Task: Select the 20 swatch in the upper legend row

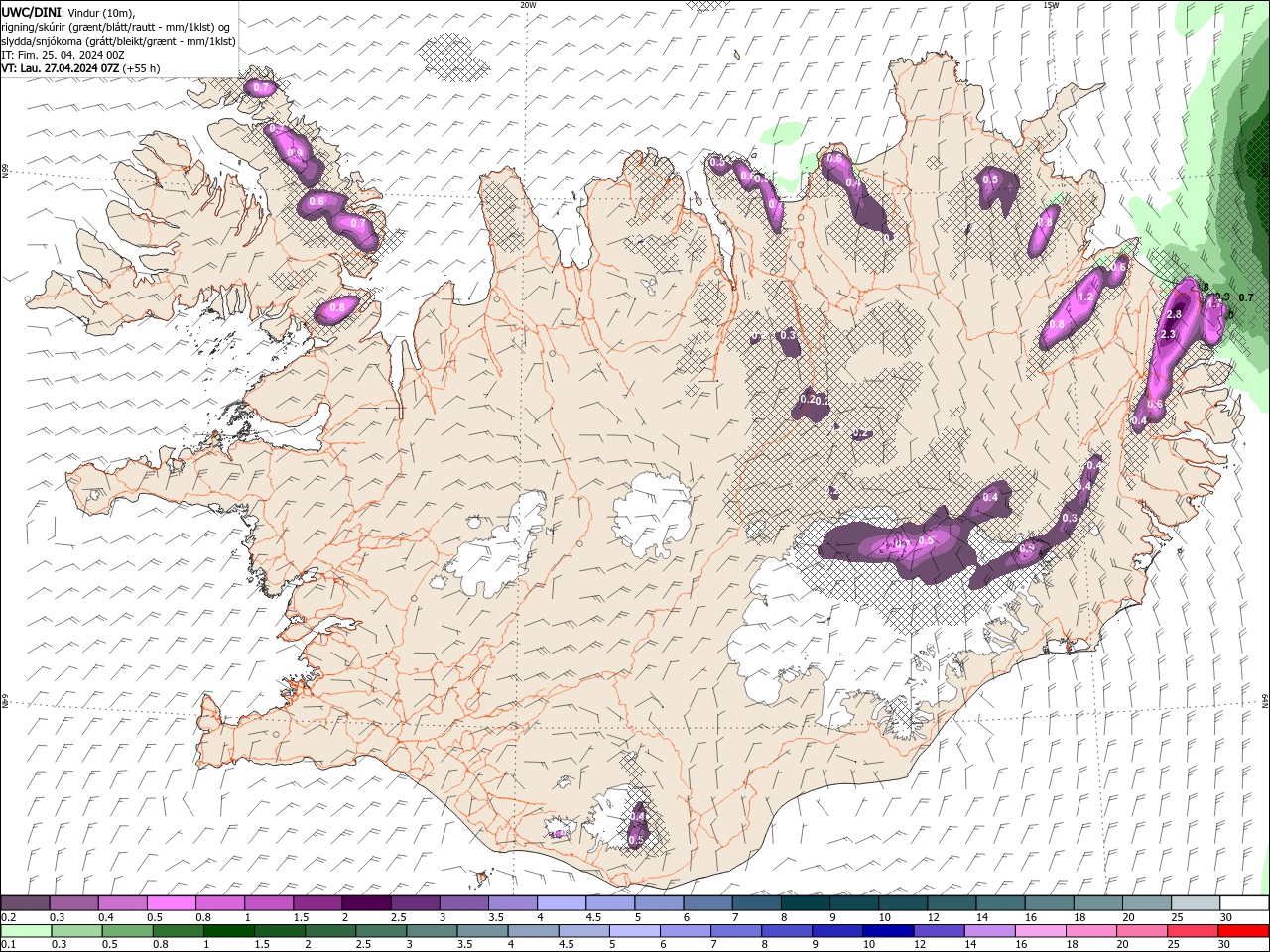Action: pos(1145,903)
